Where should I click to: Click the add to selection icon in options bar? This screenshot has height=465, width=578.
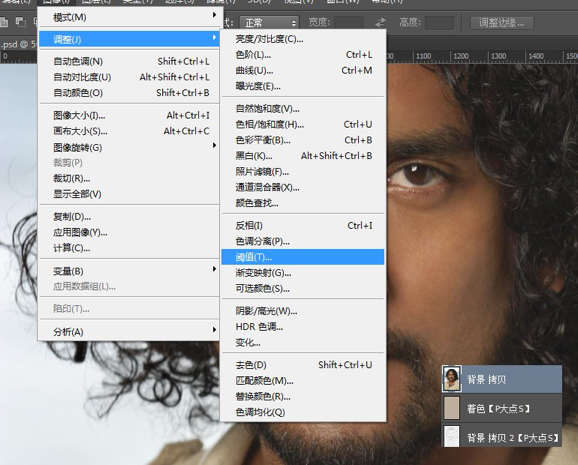click(x=4, y=22)
